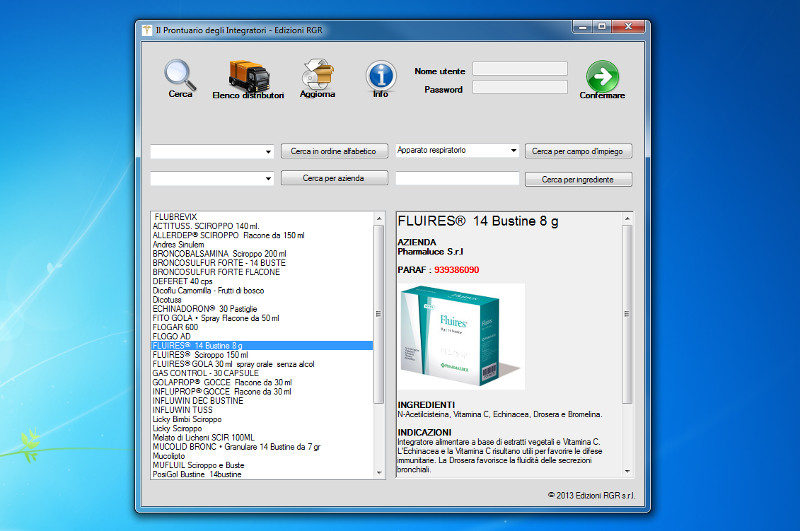Select INFLUWIN TUSS
800x531 pixels.
262,410
